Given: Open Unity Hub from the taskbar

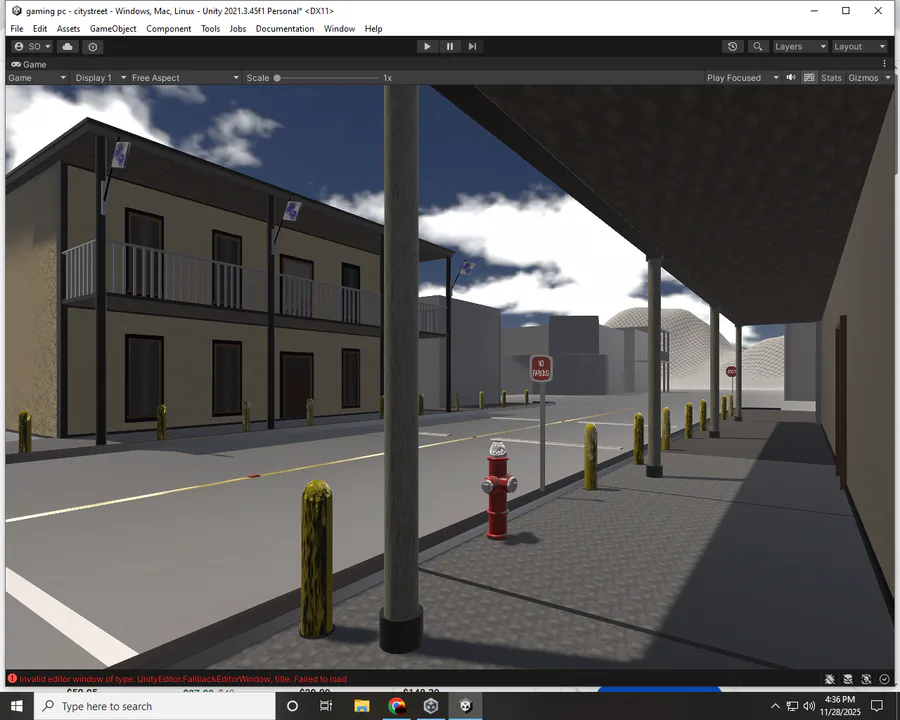Looking at the screenshot, I should (431, 706).
